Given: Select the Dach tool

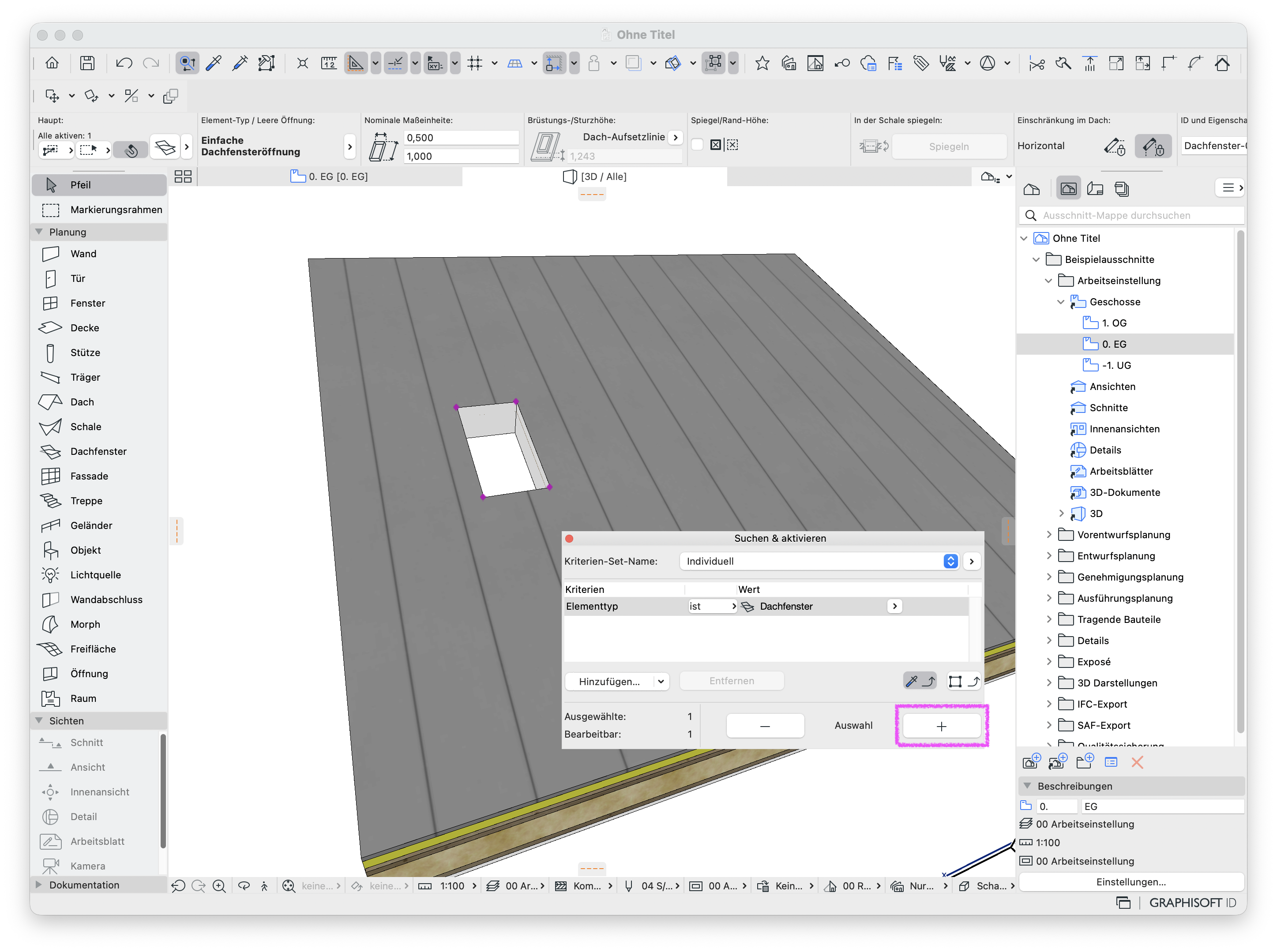Looking at the screenshot, I should pos(99,402).
